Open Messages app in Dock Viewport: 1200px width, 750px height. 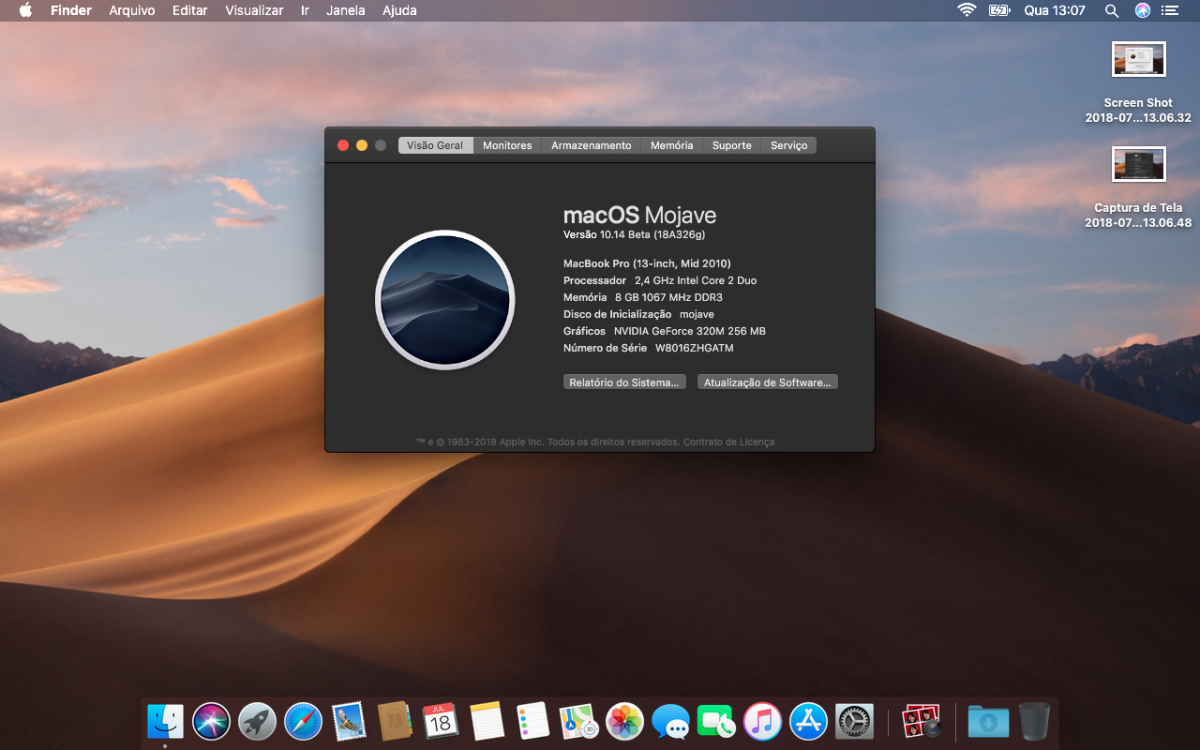click(670, 721)
